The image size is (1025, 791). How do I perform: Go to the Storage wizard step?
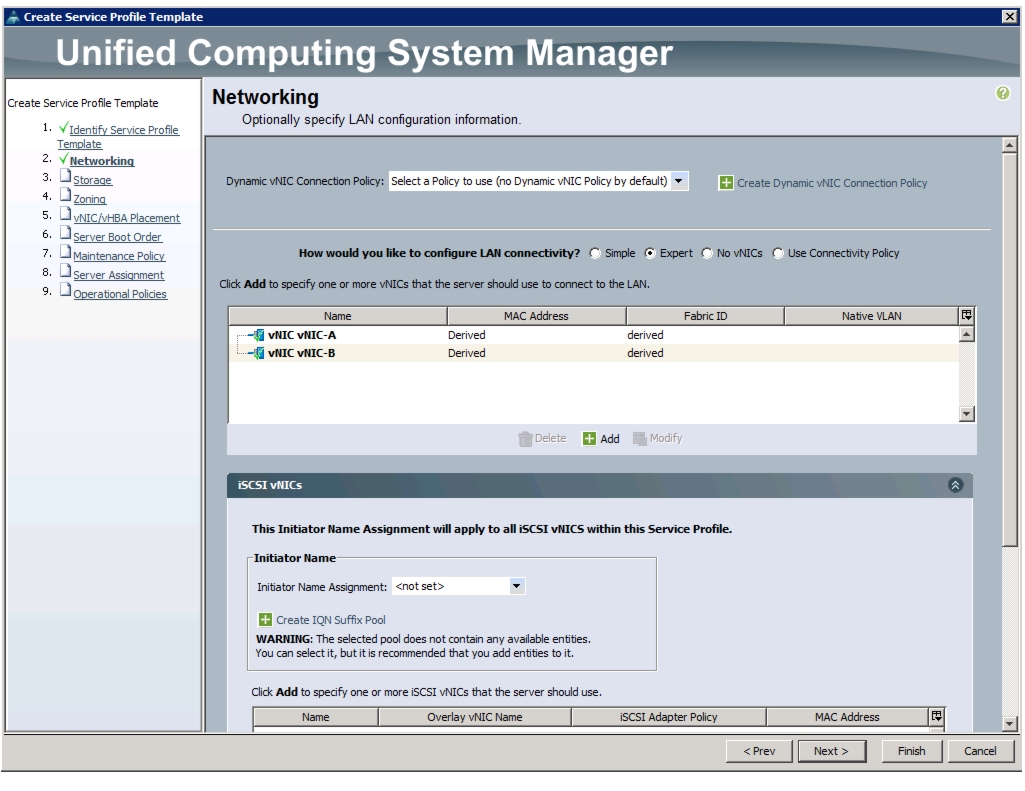pyautogui.click(x=92, y=180)
